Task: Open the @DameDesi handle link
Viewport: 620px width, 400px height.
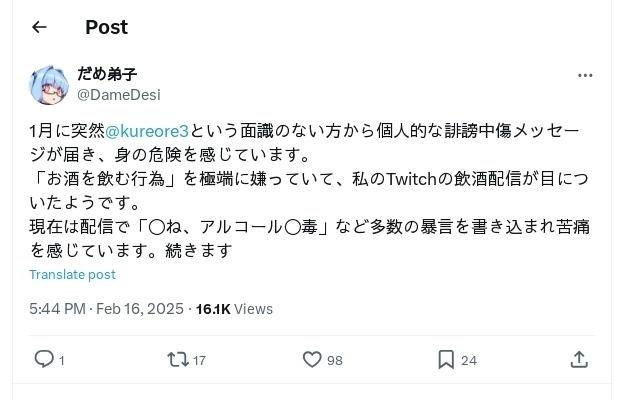Action: (x=118, y=95)
